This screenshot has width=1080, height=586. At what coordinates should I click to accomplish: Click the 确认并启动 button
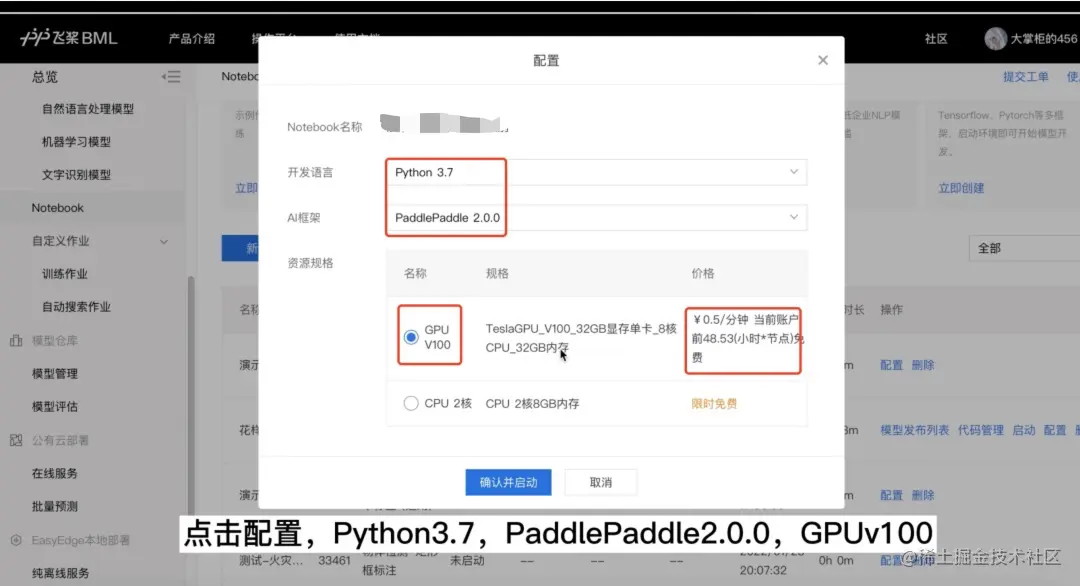(508, 482)
